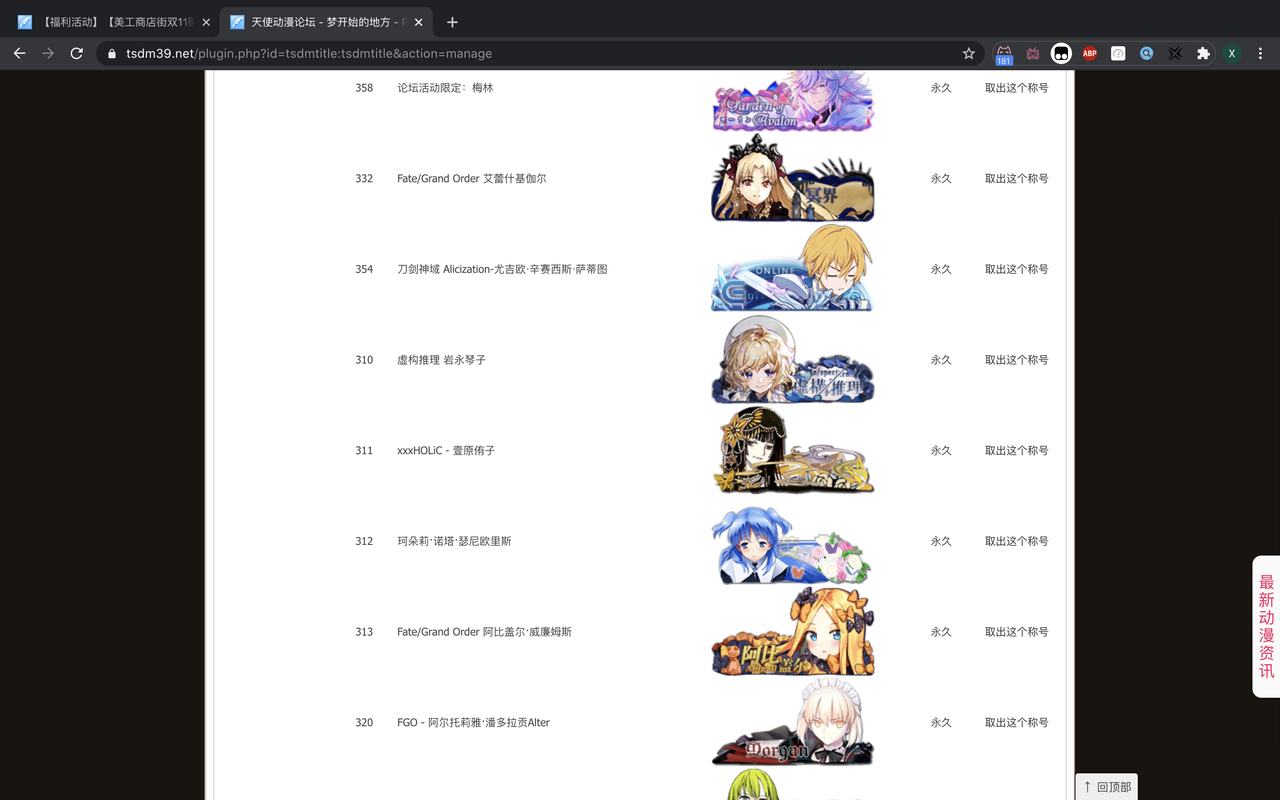Image resolution: width=1280 pixels, height=800 pixels.
Task: Click 取出这个称号 for xxxHOLiC row
Action: (1016, 451)
